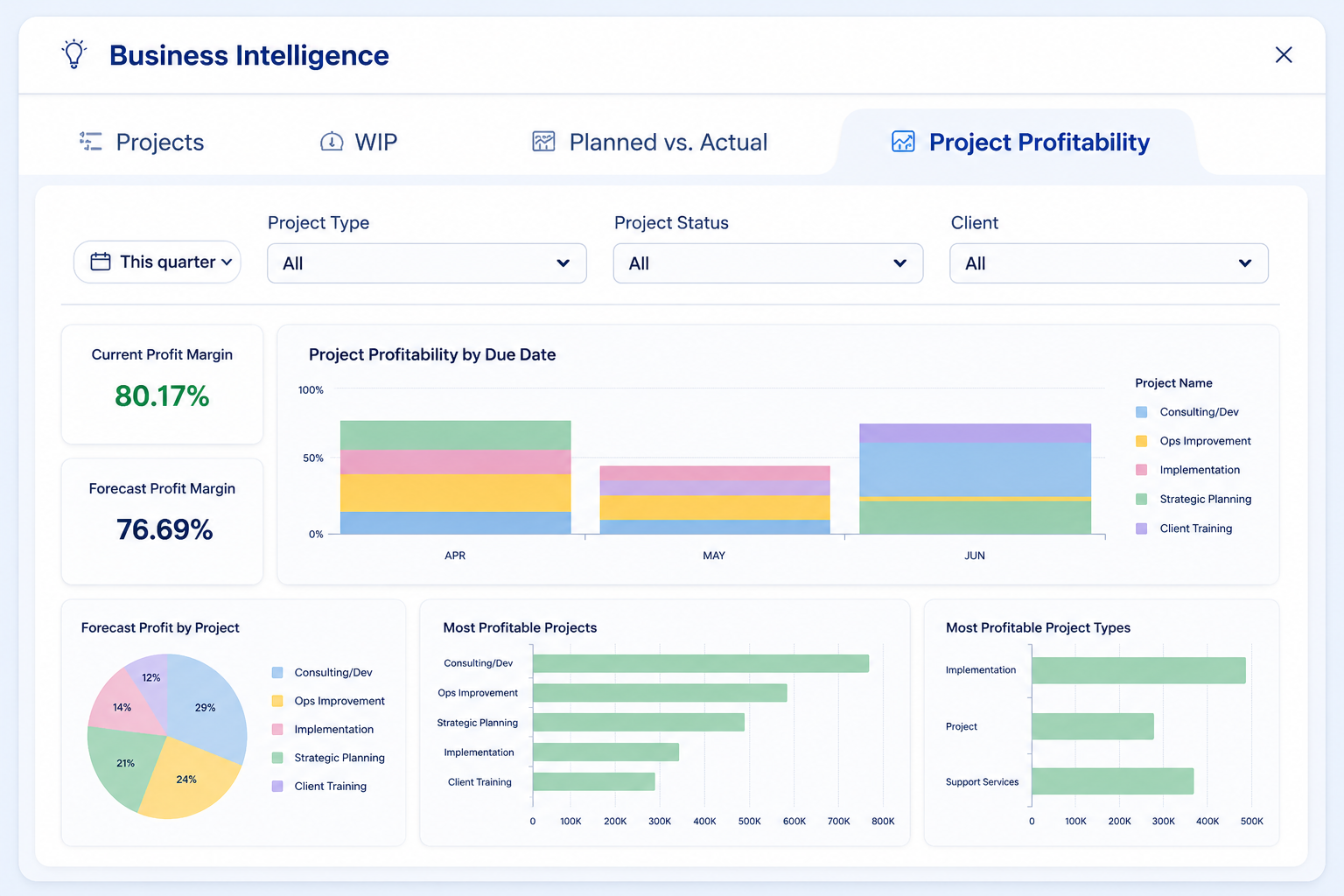Select the Project Profitability tab

(x=1020, y=142)
